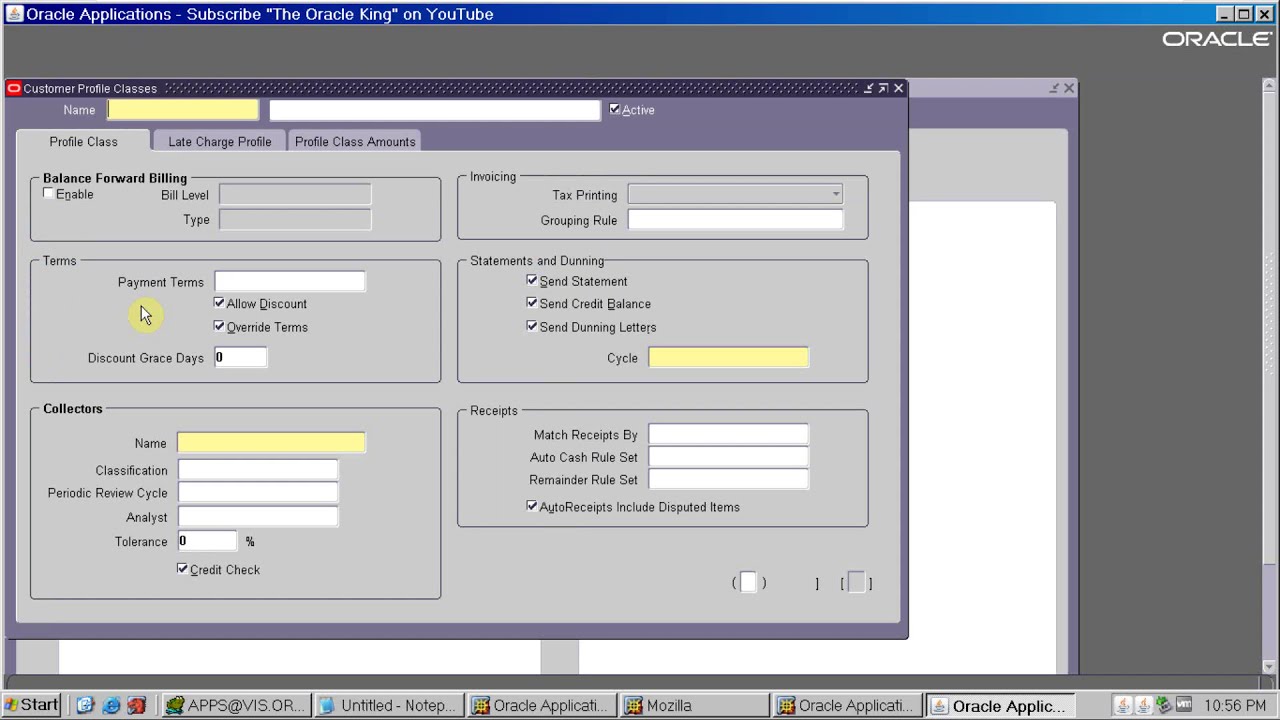This screenshot has width=1280, height=720.
Task: Close the background window behind Customer Profile Classes
Action: click(1069, 88)
